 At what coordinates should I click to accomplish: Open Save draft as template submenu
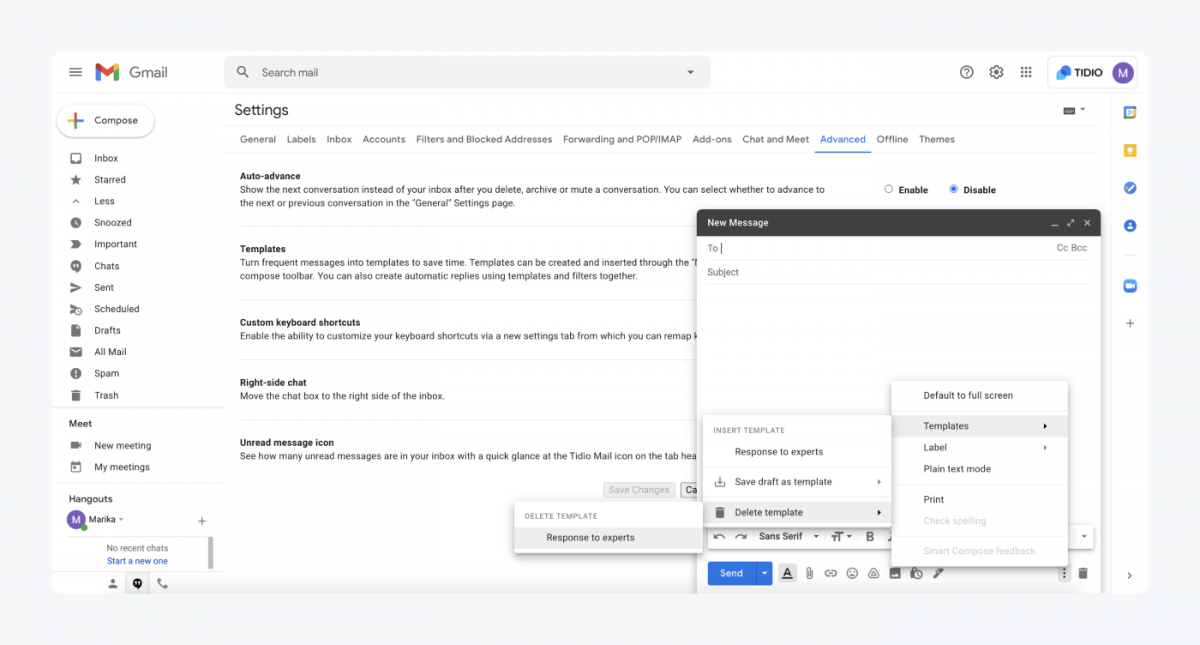click(797, 482)
